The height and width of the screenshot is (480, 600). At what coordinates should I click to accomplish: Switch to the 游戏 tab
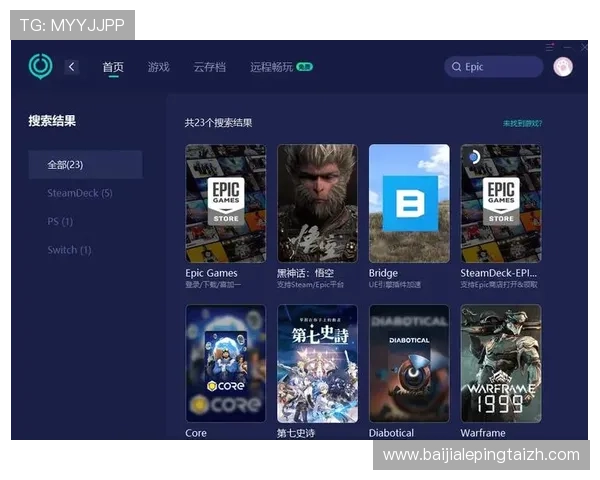click(x=158, y=67)
